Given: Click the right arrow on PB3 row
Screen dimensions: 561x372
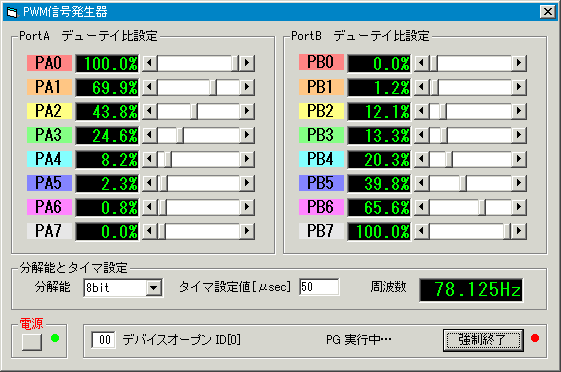Looking at the screenshot, I should (x=519, y=135).
